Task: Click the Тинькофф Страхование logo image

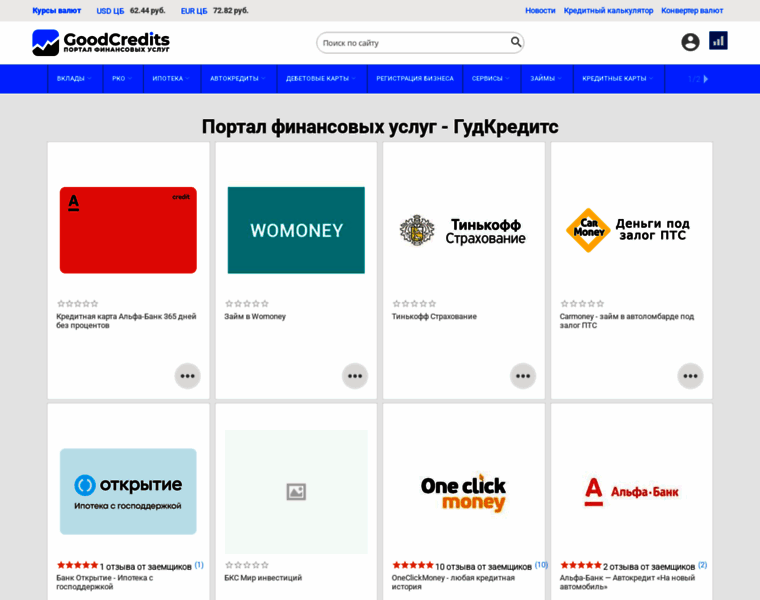Action: pos(464,231)
